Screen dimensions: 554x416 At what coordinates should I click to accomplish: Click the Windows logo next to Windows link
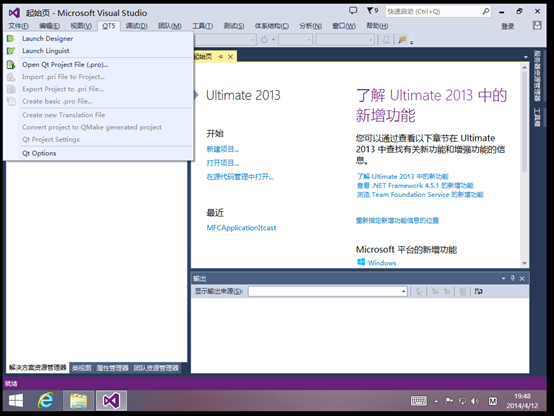(x=361, y=262)
